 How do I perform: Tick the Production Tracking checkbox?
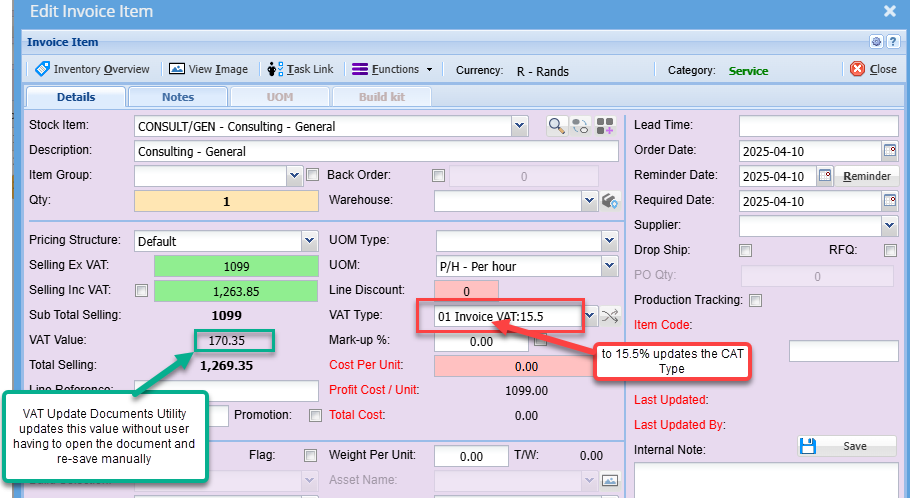[x=756, y=300]
